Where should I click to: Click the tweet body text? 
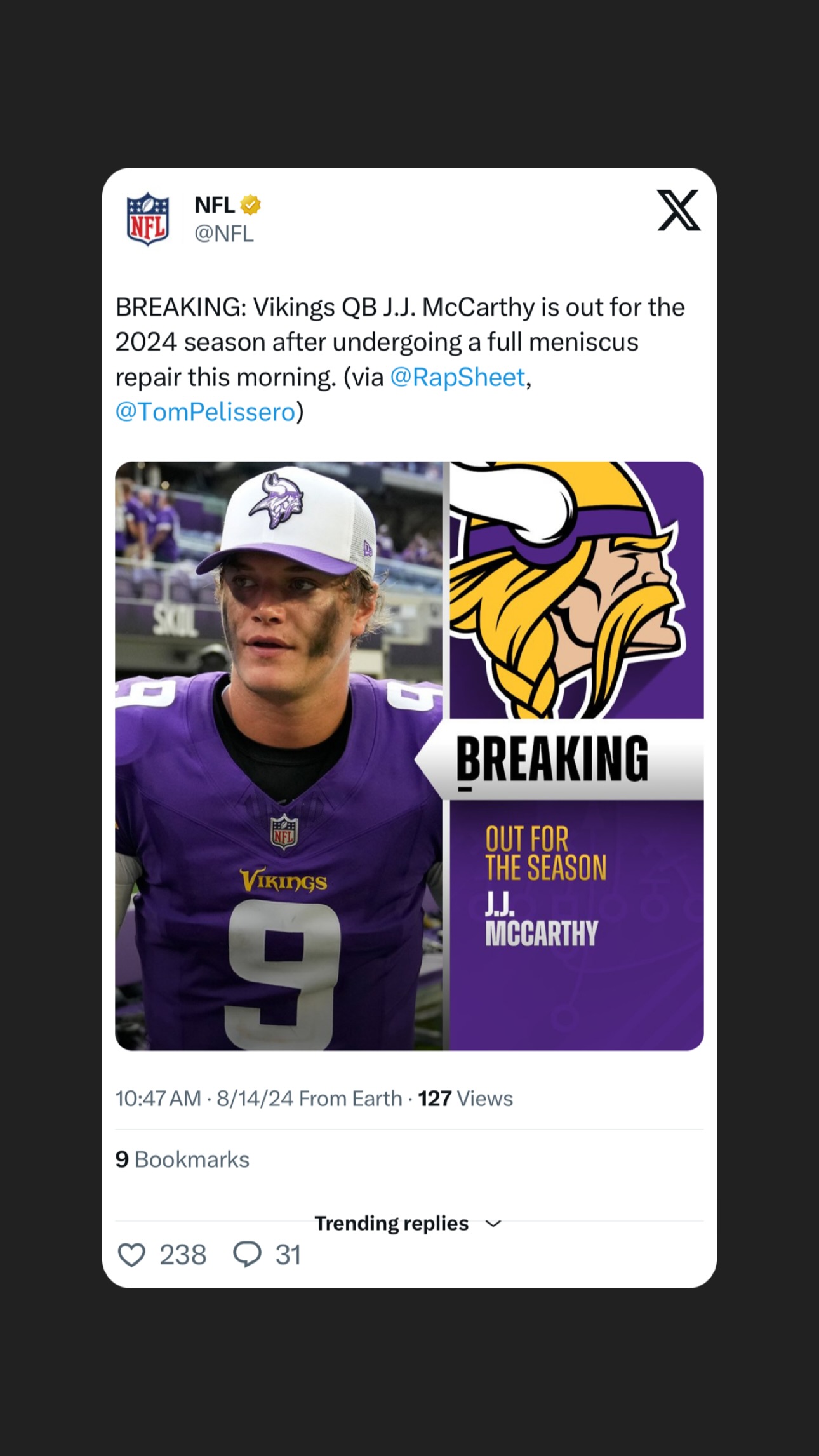tap(401, 359)
